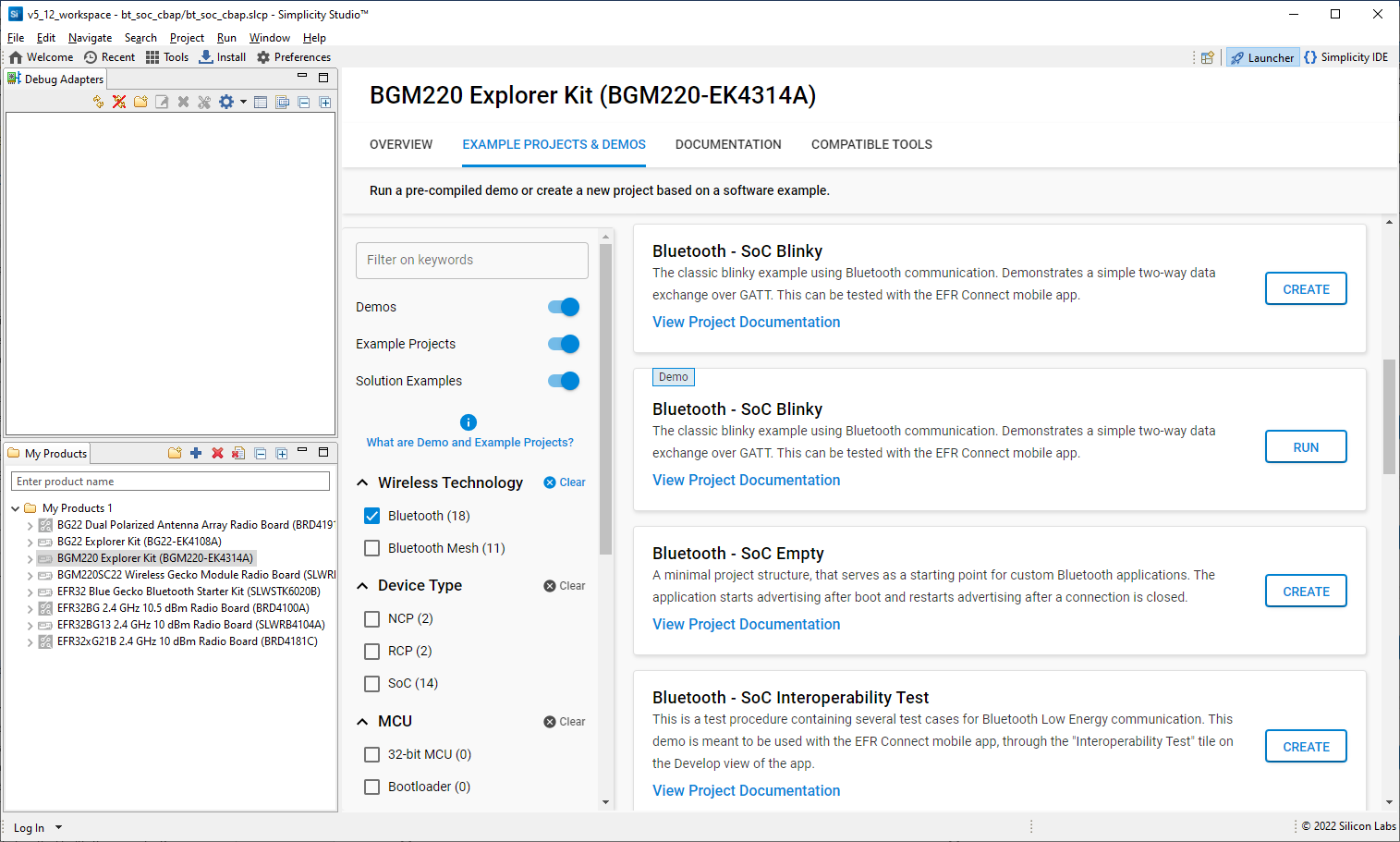1400x842 pixels.
Task: Create a new group folder in My Products
Action: click(x=175, y=453)
